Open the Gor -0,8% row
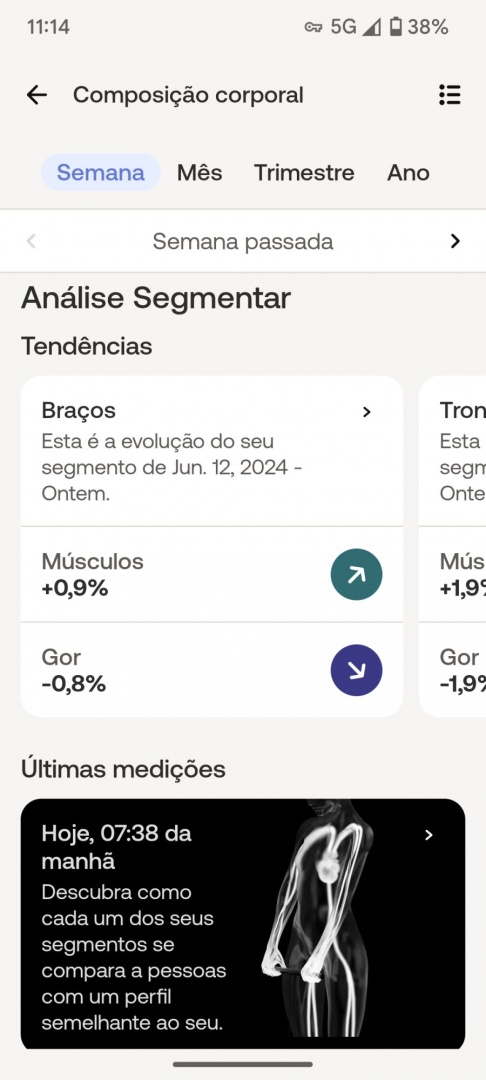The image size is (486, 1080). pyautogui.click(x=212, y=670)
